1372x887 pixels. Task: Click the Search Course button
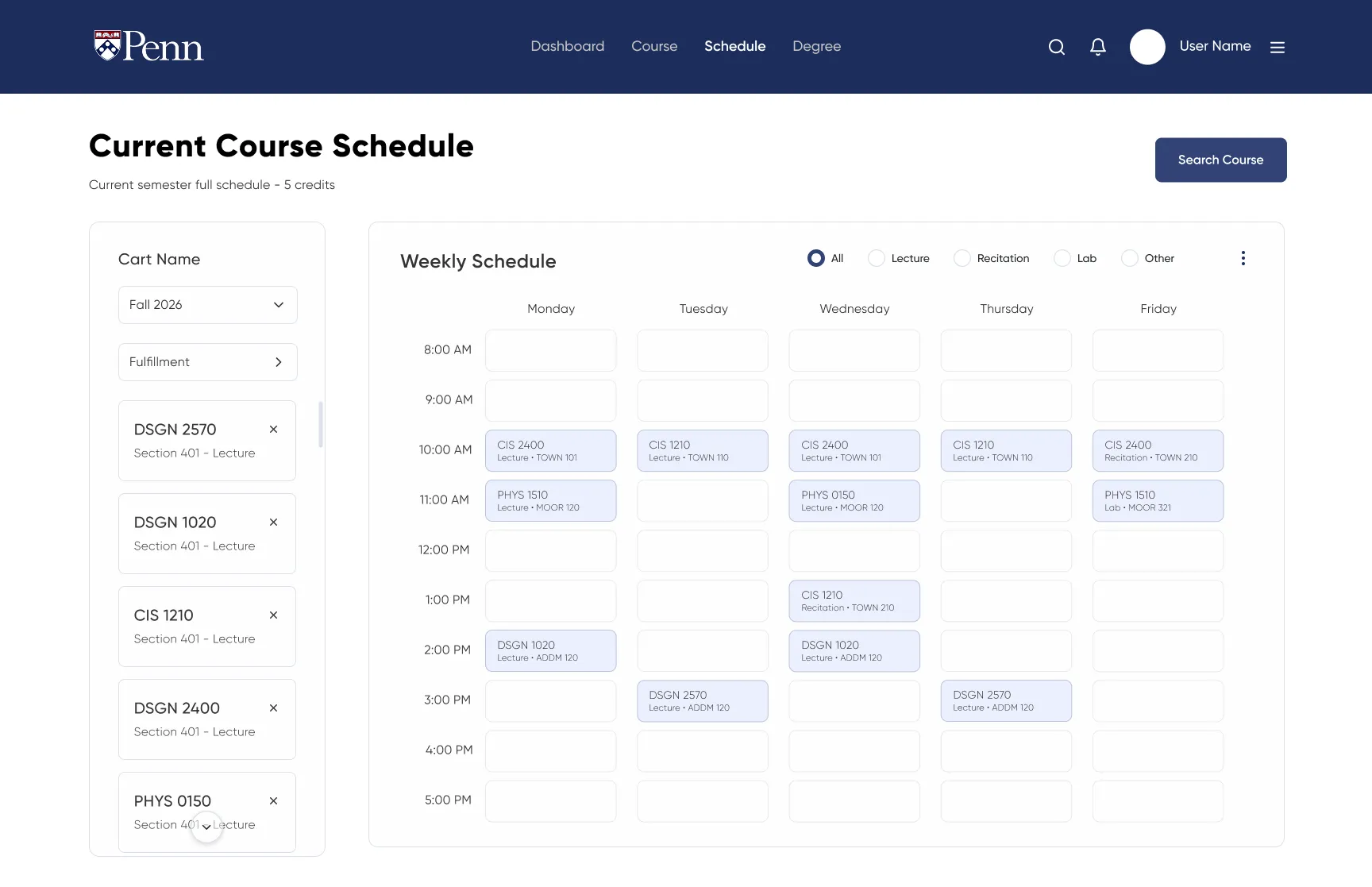tap(1220, 160)
